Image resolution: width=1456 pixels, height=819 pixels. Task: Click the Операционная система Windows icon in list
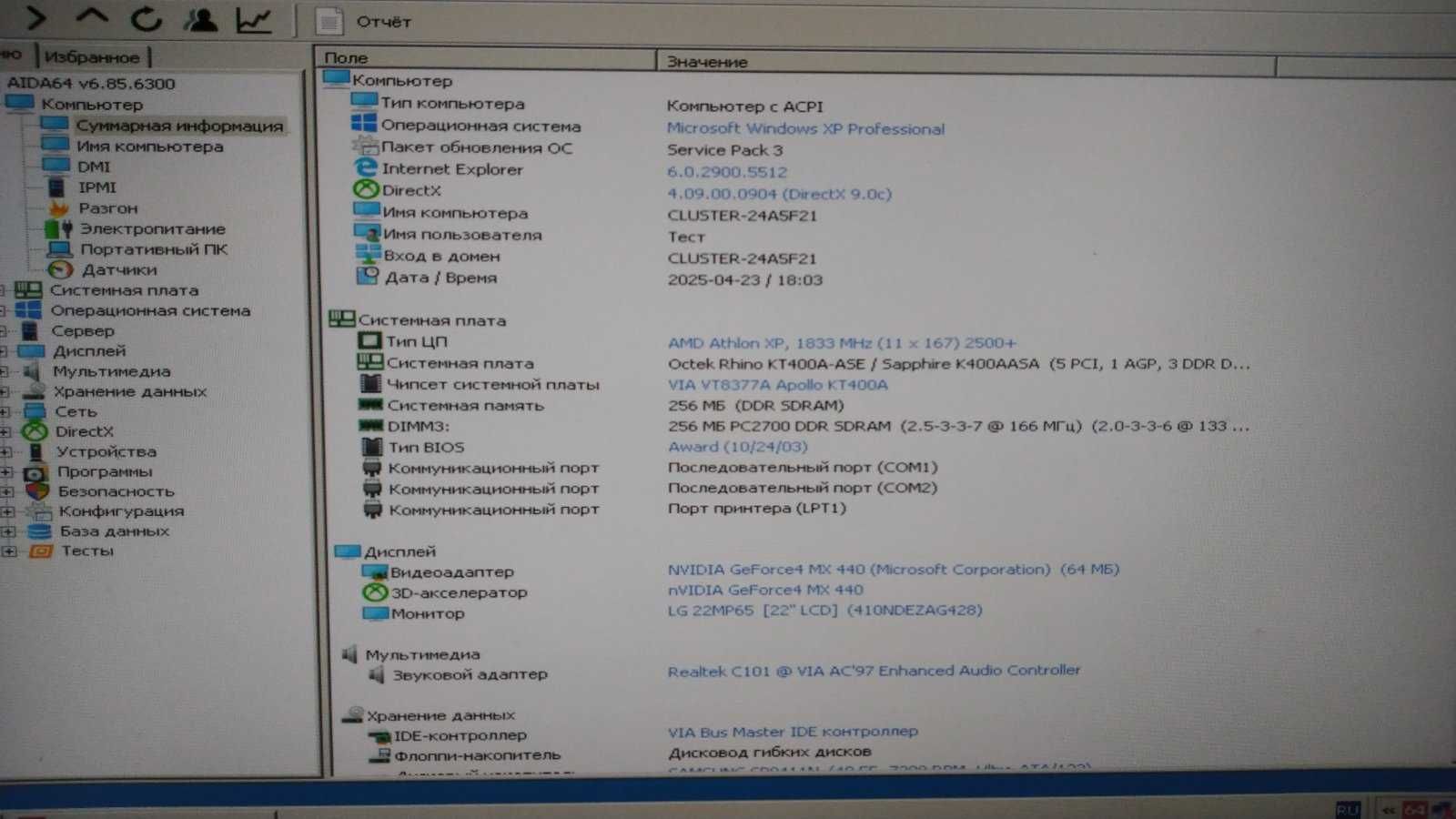(x=364, y=124)
